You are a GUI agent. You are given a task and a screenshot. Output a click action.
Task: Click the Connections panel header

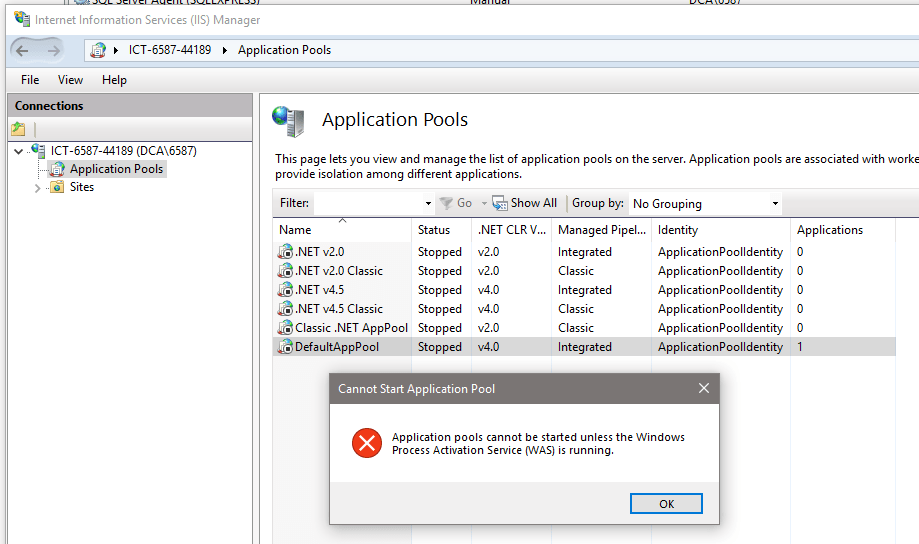pos(130,106)
